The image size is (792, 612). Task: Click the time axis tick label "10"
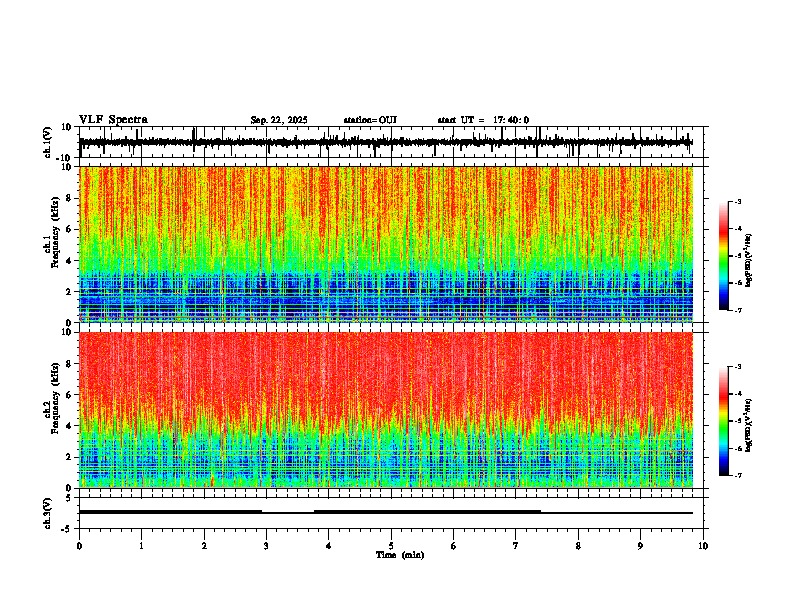[x=703, y=546]
